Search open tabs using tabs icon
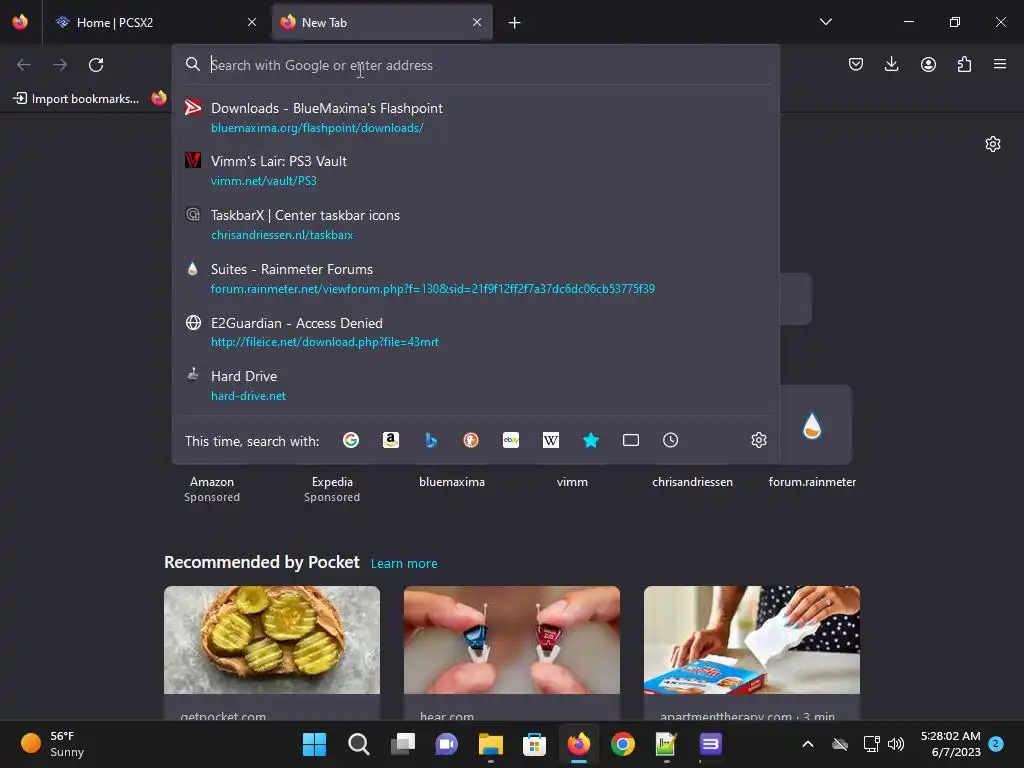Viewport: 1024px width, 768px height. (631, 440)
